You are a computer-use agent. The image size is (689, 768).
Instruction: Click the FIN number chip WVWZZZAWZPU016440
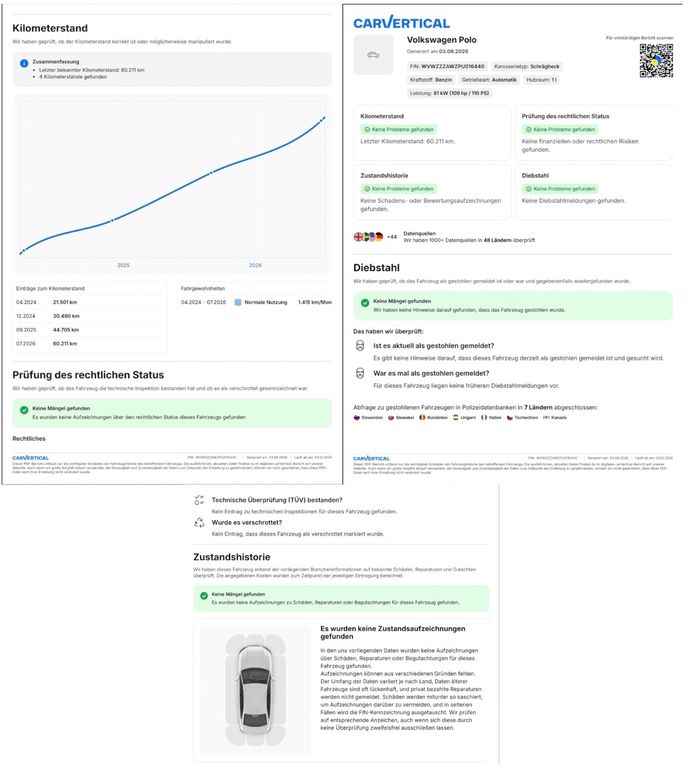point(447,66)
